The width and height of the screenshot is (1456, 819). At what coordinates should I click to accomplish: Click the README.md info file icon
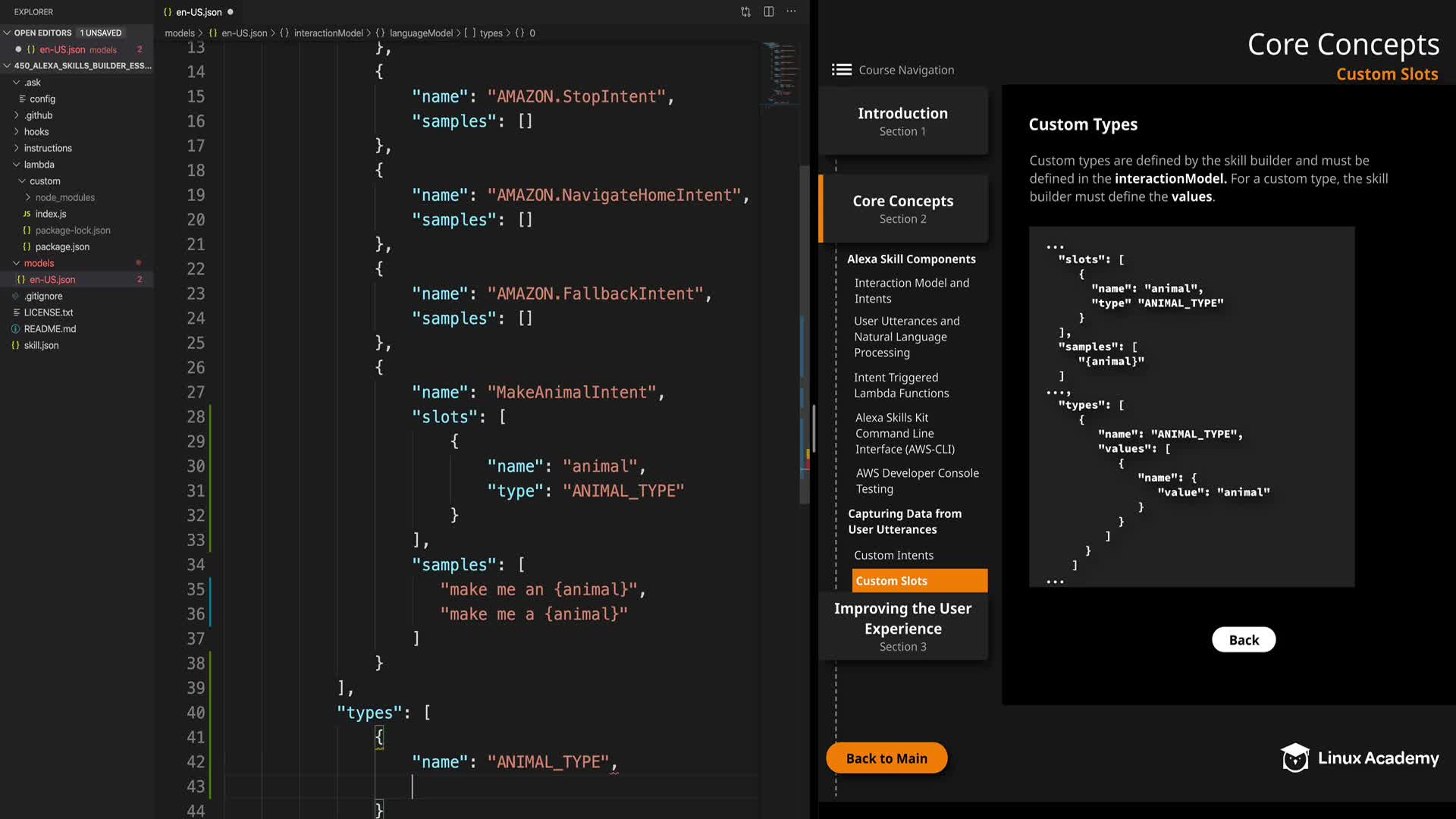pyautogui.click(x=15, y=329)
